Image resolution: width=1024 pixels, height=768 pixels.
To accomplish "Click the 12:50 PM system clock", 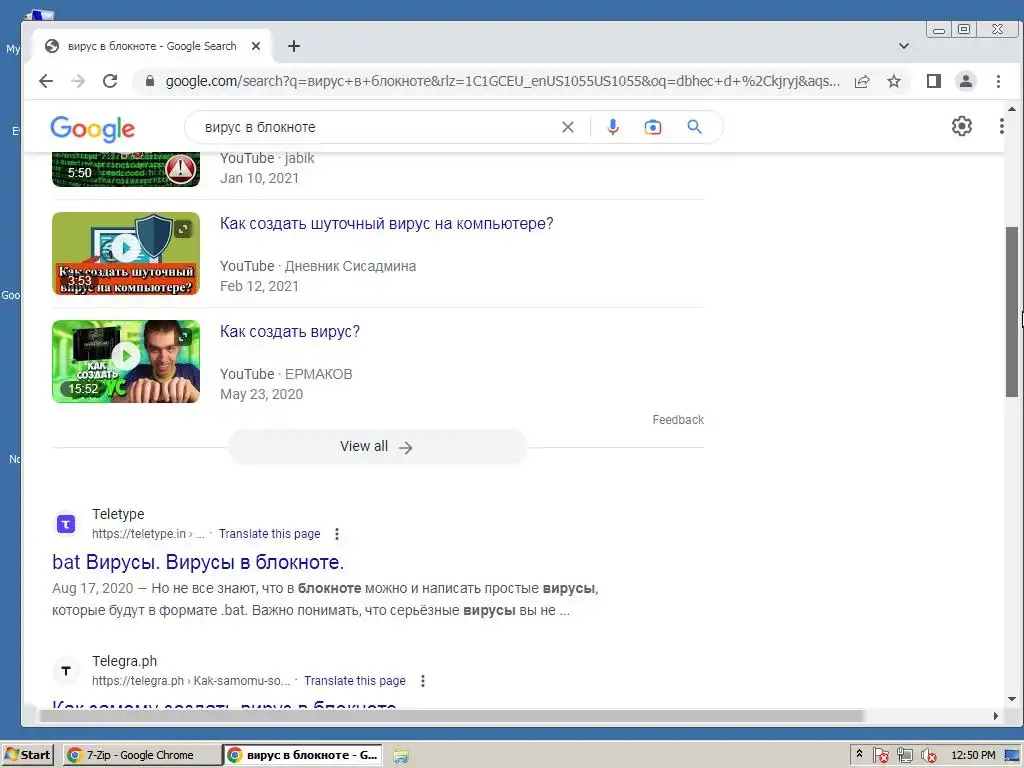I will coord(973,755).
